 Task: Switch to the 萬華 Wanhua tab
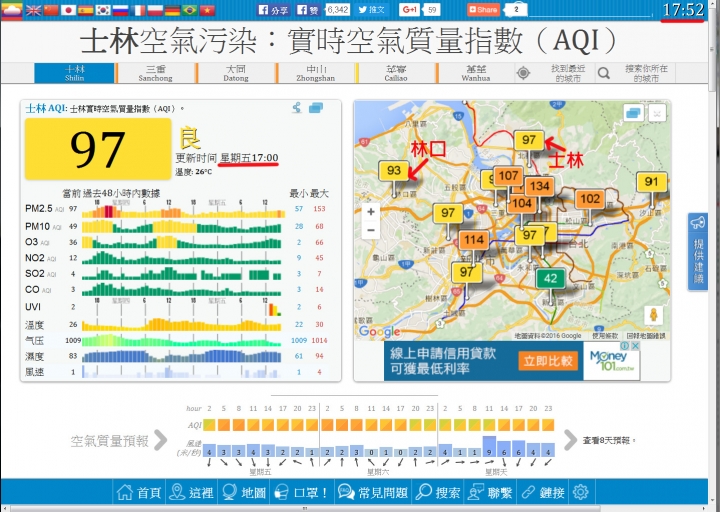tap(476, 73)
